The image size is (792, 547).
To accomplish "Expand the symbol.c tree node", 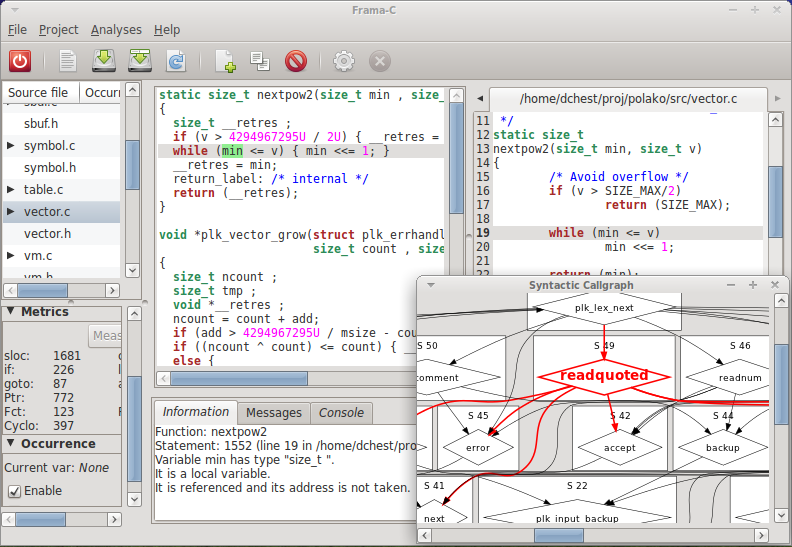I will (11, 145).
